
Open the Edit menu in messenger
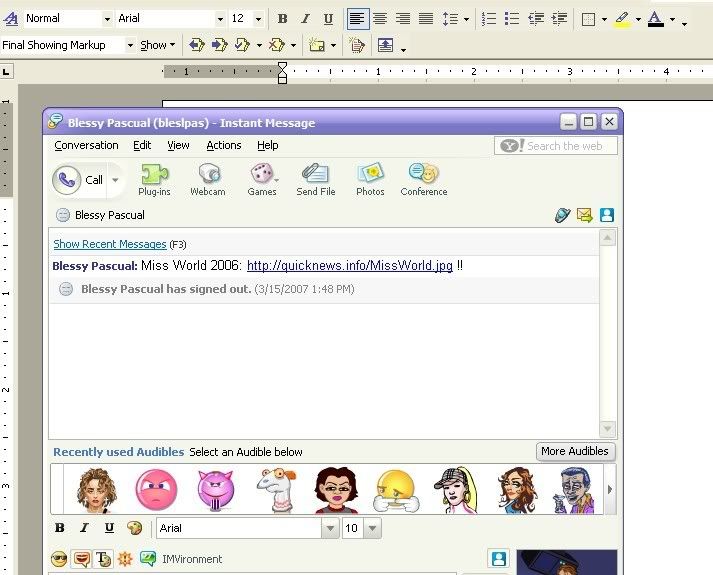point(142,145)
